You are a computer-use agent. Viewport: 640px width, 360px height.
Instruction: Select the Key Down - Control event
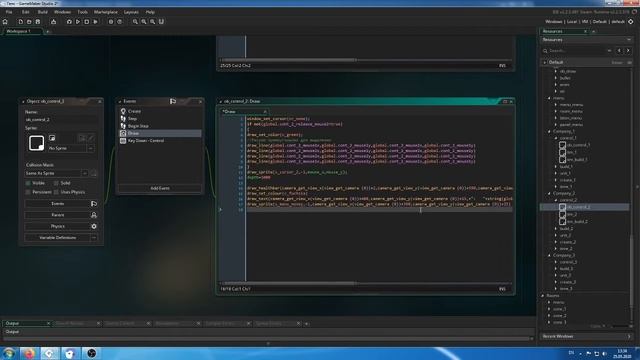[160, 140]
